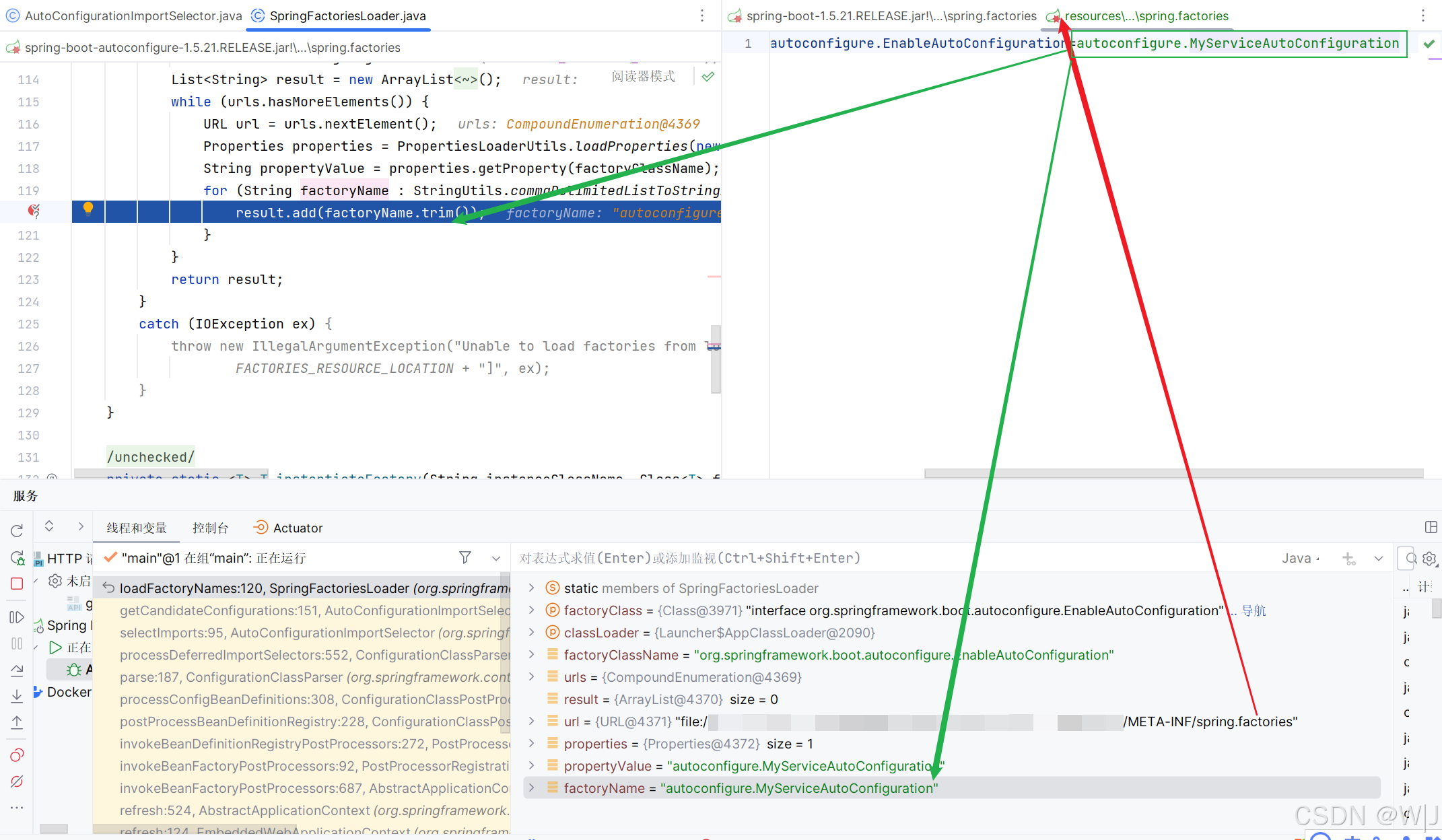Screen dimensions: 1442x840
Task: Toggle 阅读器模式 reader mode
Action: pos(642,76)
